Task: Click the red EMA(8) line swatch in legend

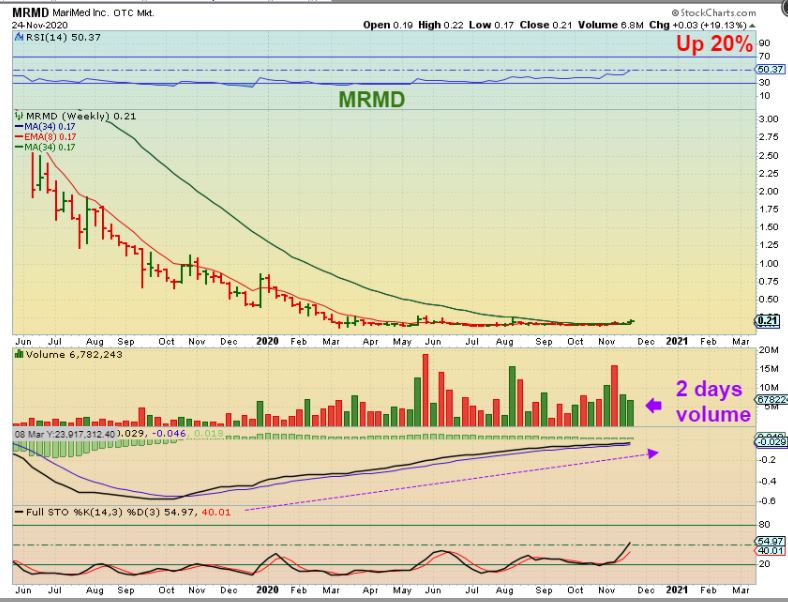Action: click(x=20, y=137)
